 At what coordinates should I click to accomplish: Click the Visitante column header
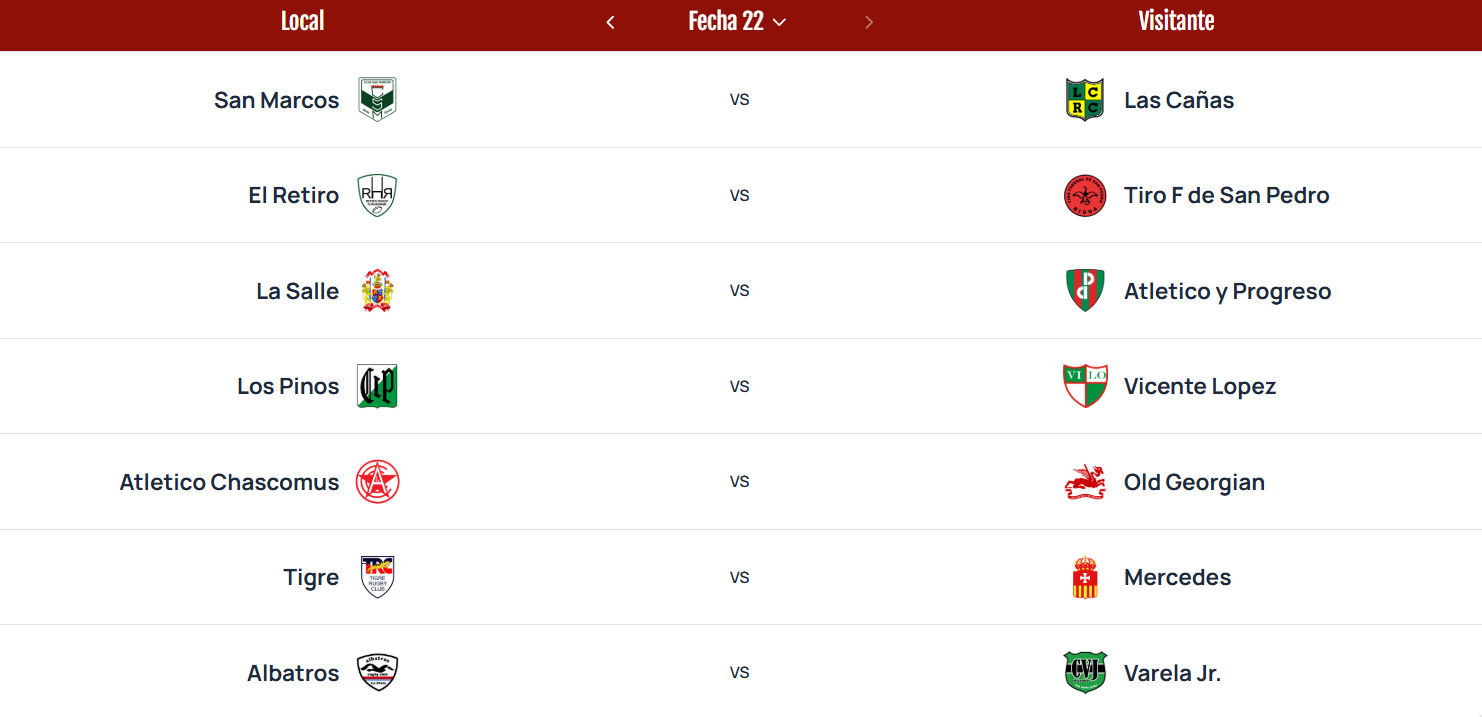(1176, 21)
